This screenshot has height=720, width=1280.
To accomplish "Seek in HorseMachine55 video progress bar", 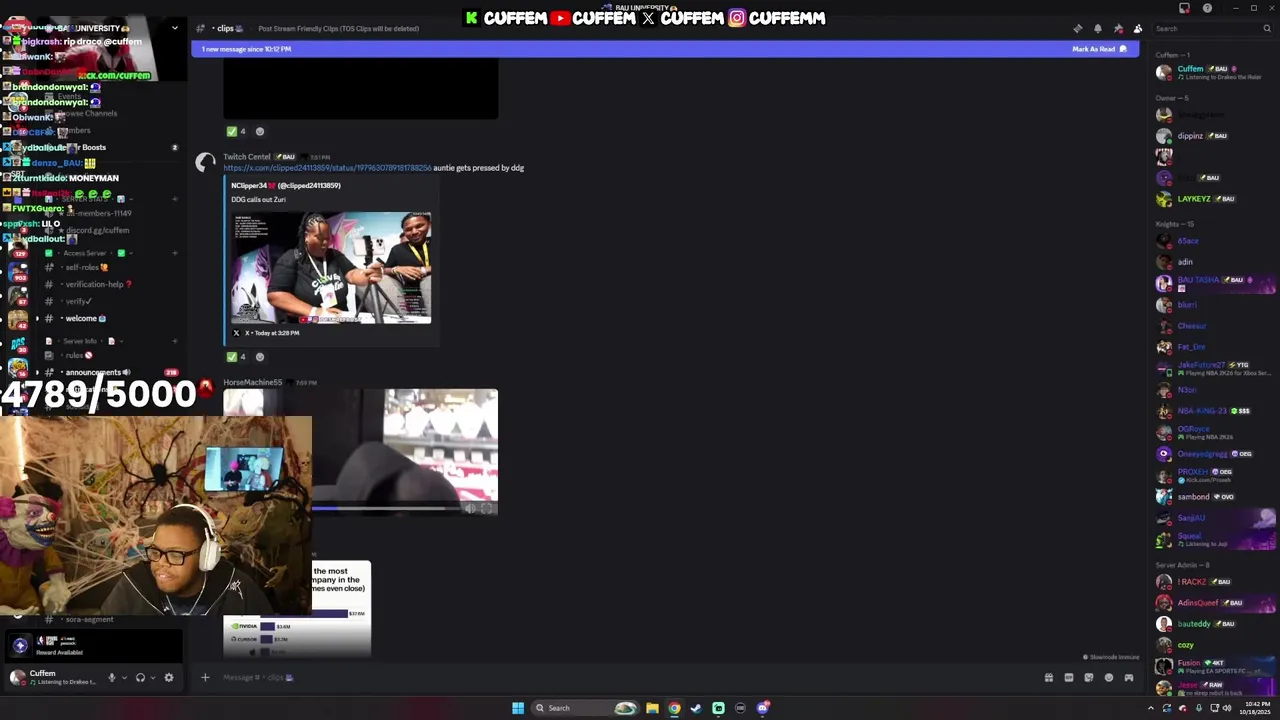I will tap(385, 508).
